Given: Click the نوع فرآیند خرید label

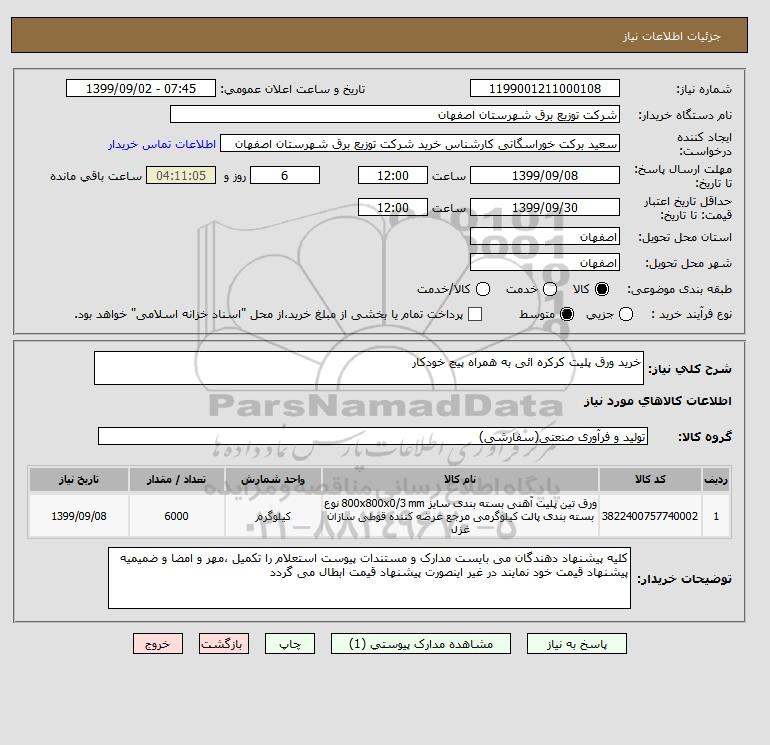Looking at the screenshot, I should tap(691, 314).
